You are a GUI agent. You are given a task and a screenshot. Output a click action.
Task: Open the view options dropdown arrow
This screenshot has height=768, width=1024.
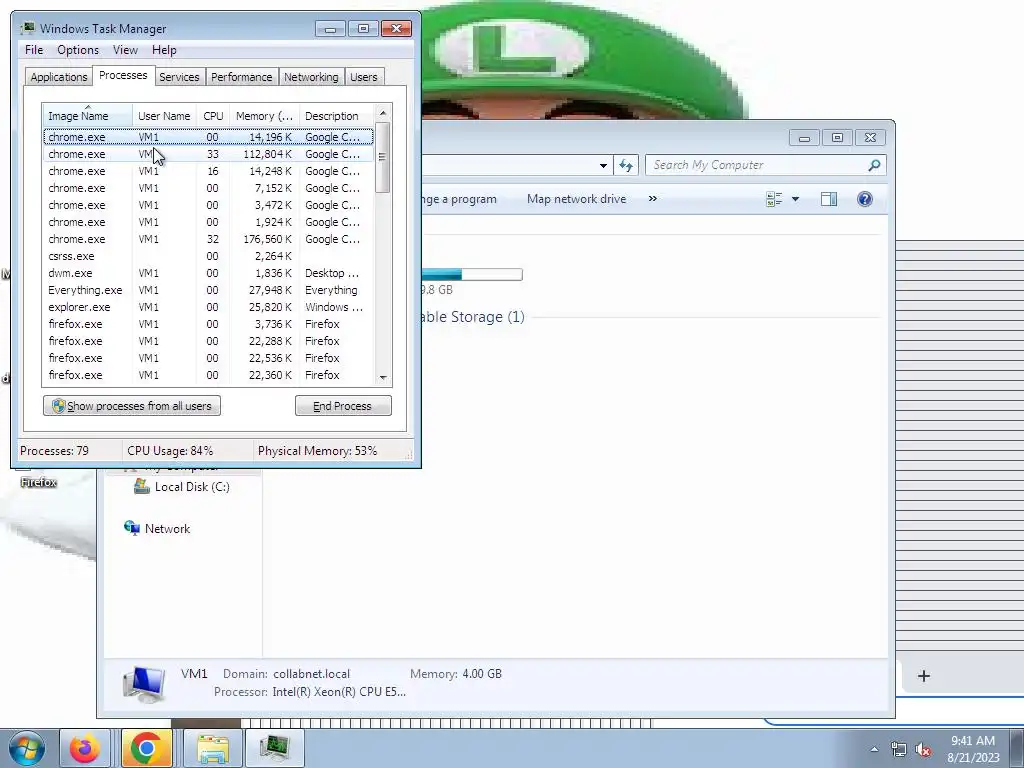pyautogui.click(x=795, y=199)
